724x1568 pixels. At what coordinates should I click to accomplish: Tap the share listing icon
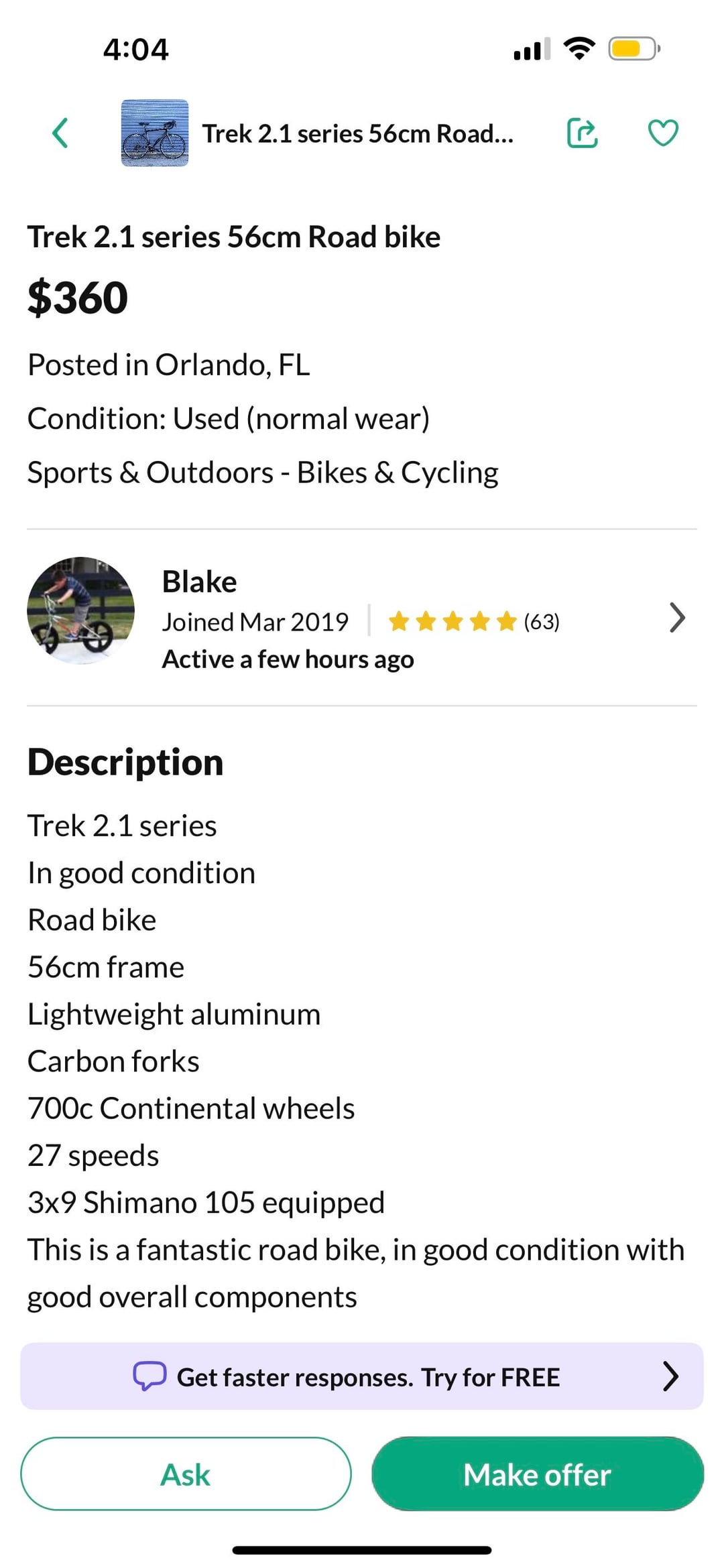582,133
